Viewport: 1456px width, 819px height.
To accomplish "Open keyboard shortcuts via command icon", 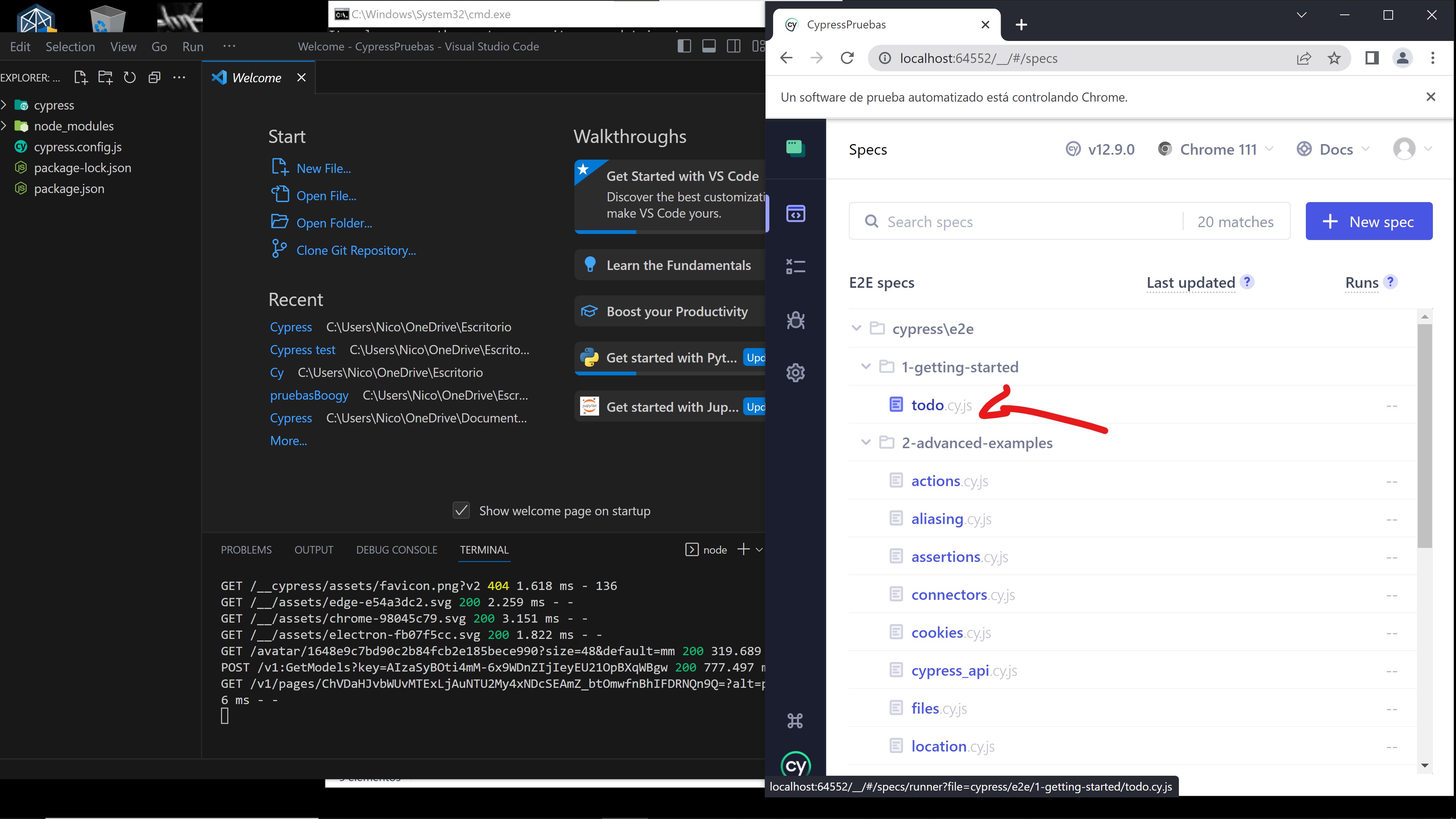I will coord(795,721).
